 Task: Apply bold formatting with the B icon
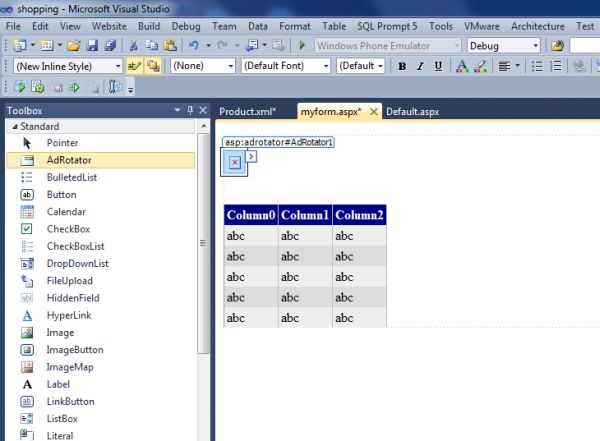[402, 66]
